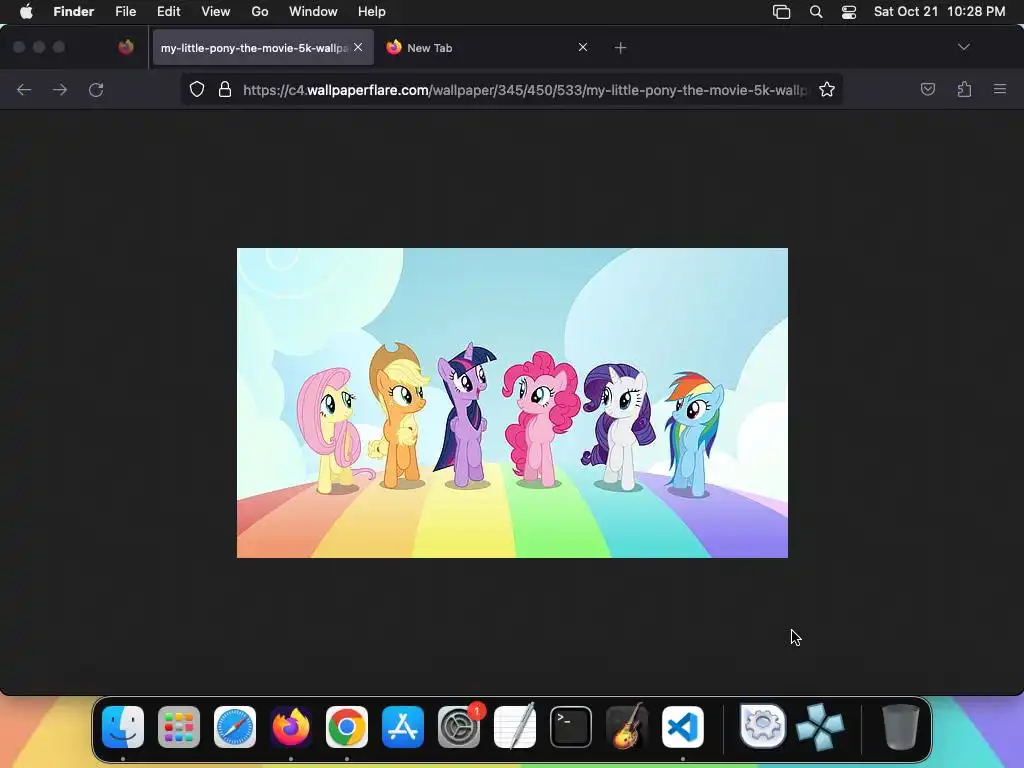Open TextEdit from the Dock
The width and height of the screenshot is (1024, 768).
tap(515, 727)
